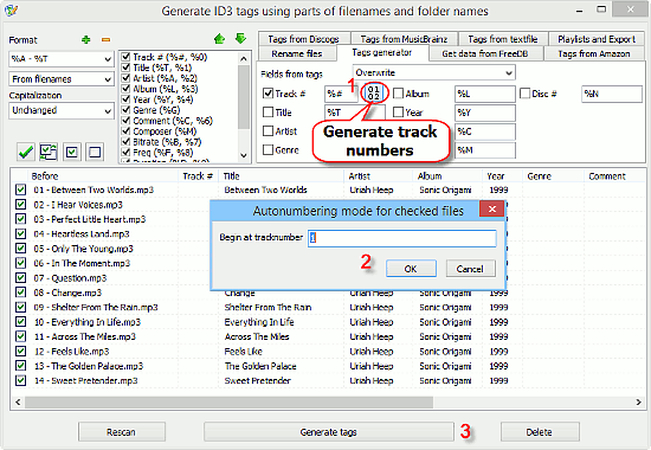Click the empty square uncheck all icon
The width and height of the screenshot is (651, 450).
pos(96,151)
